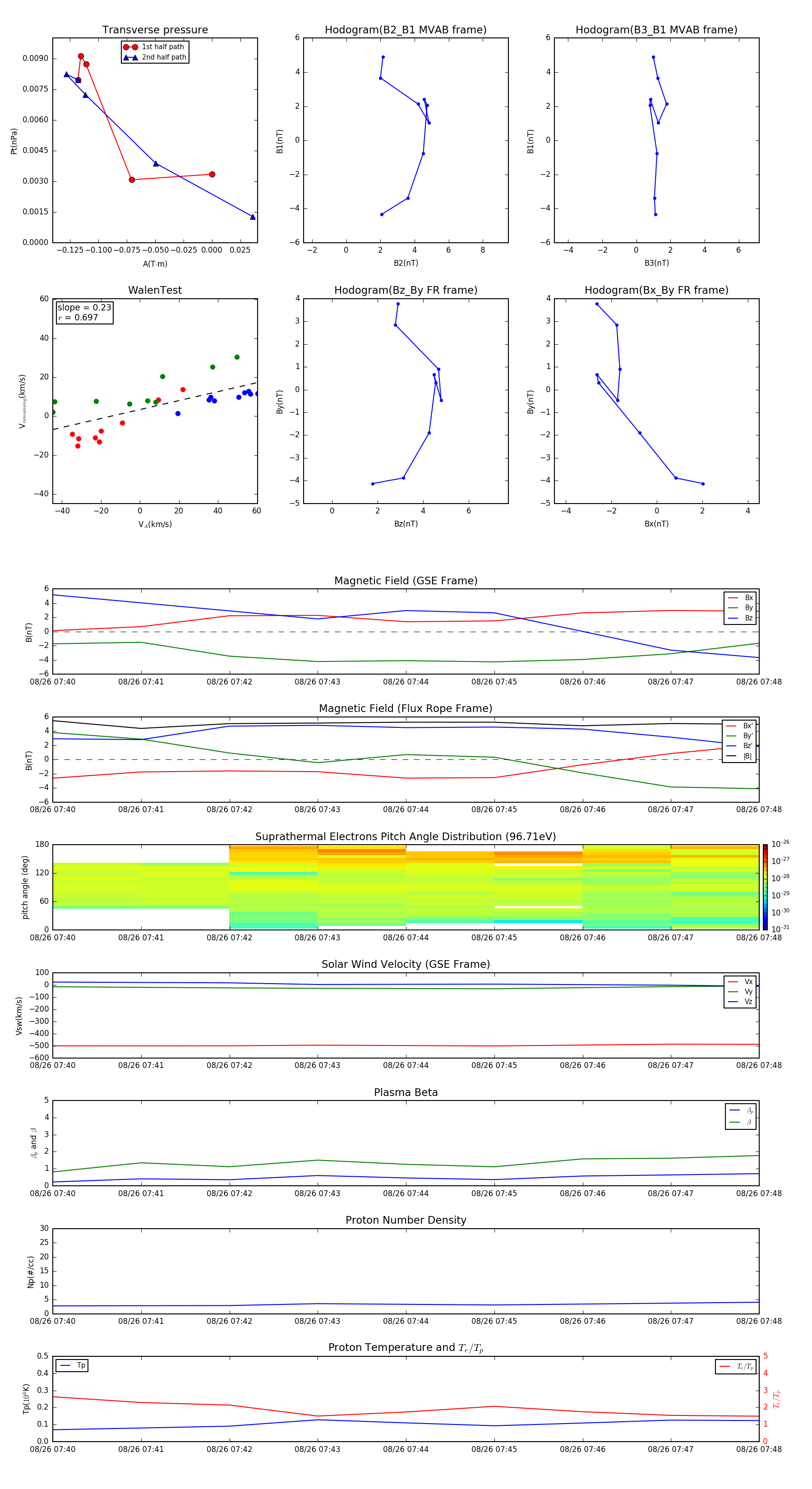Click the 'pitch angle (deg)' axis label
This screenshot has height=1489, width=812.
tap(25, 887)
